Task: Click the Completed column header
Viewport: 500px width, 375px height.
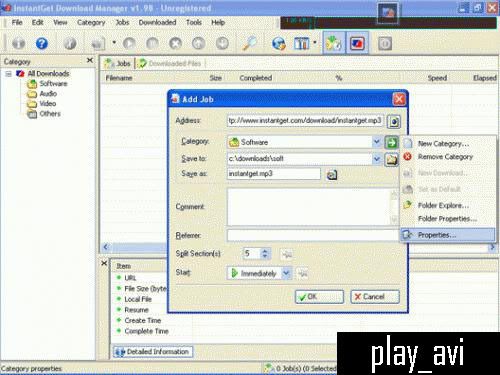Action: click(x=256, y=78)
